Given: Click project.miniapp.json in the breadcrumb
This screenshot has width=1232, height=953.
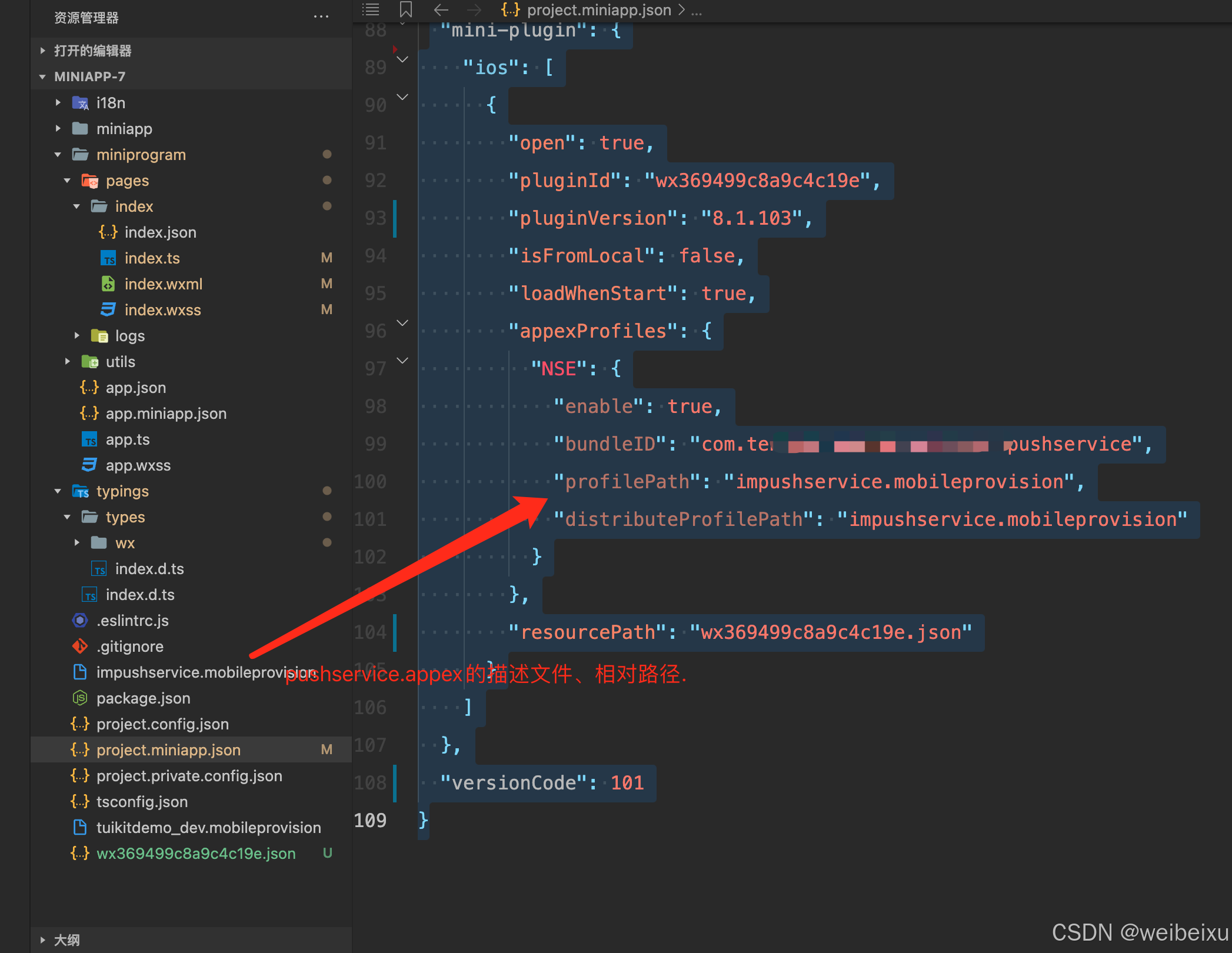Looking at the screenshot, I should (598, 10).
